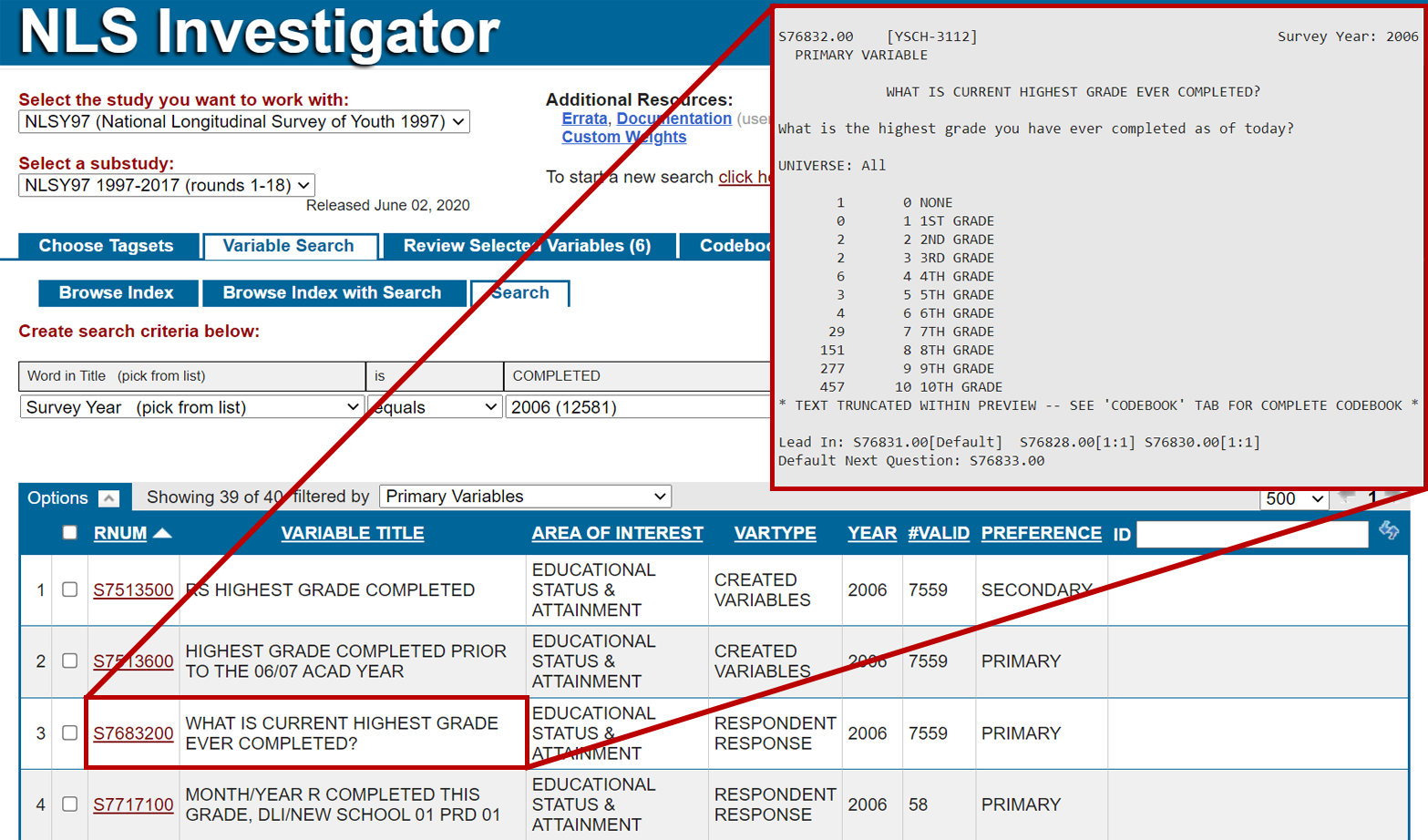1428x840 pixels.
Task: Open the Survey Year criteria dropdown
Action: tap(191, 407)
